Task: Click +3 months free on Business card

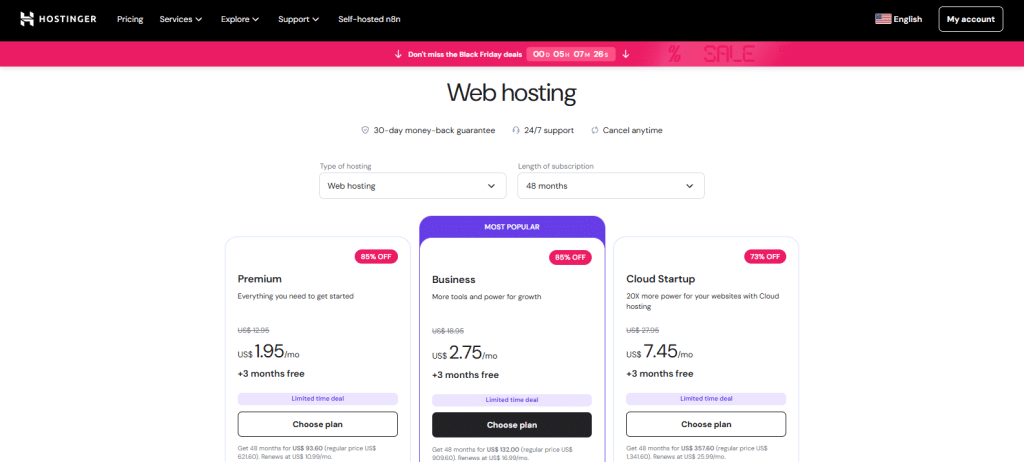Action: coord(465,375)
